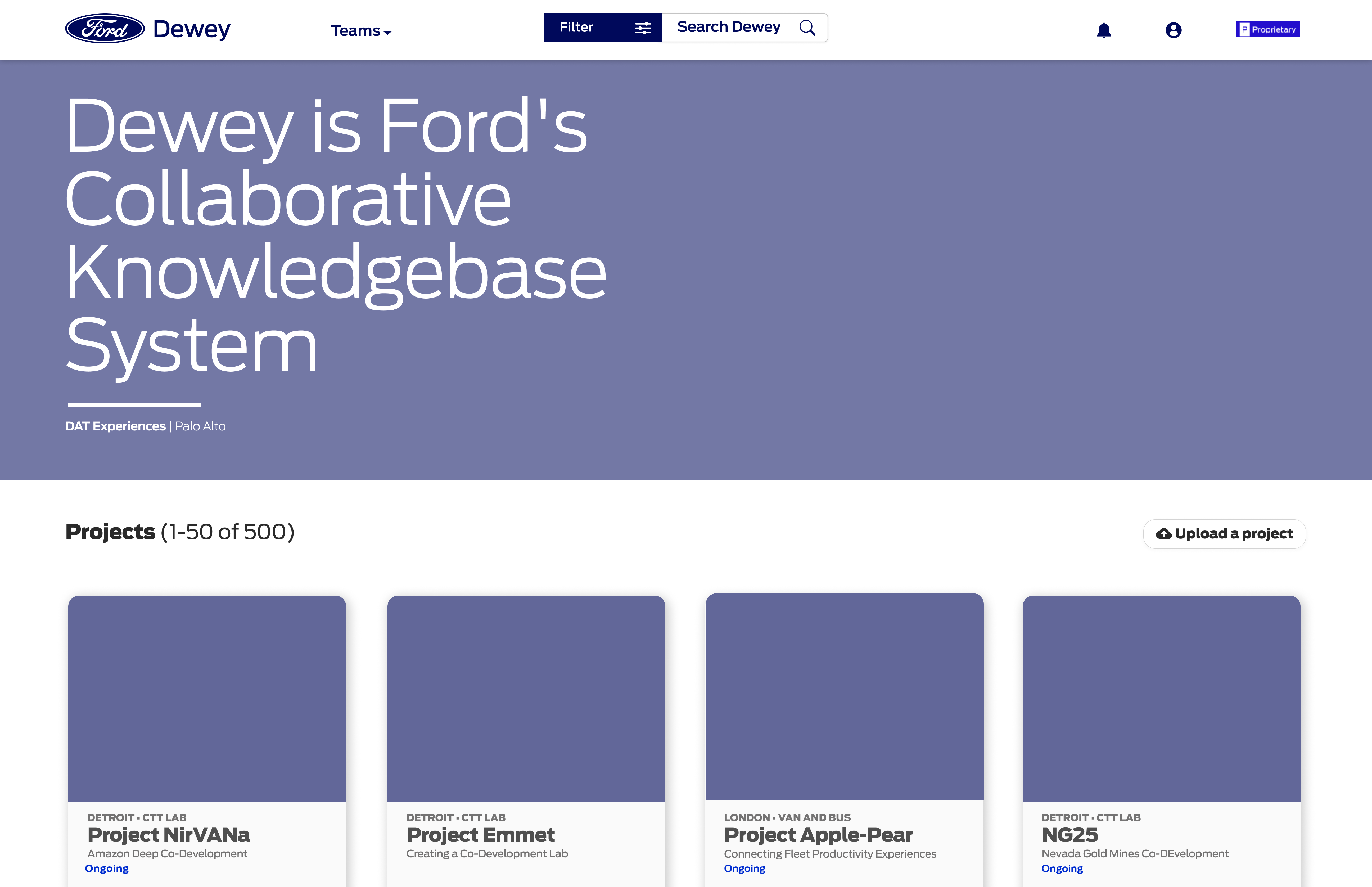Click the Palo Alto location text
This screenshot has height=887, width=1372.
[200, 426]
